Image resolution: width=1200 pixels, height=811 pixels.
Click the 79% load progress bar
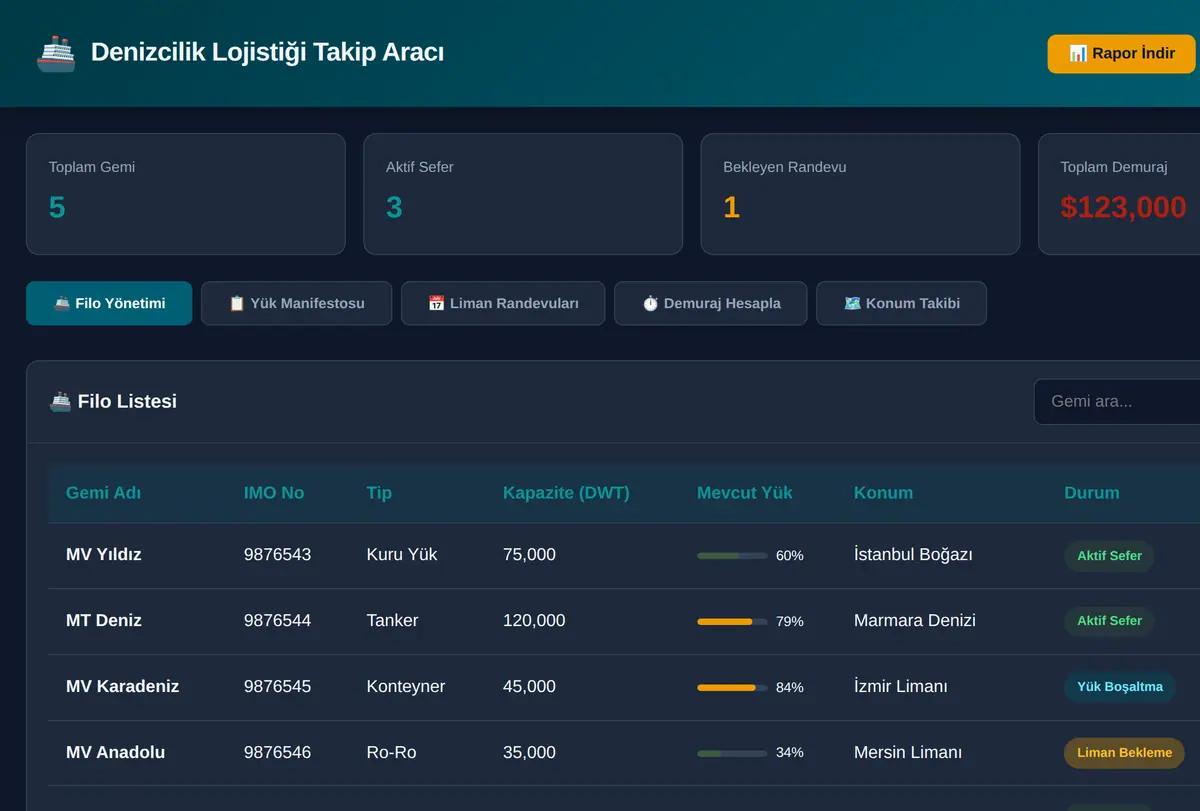732,621
